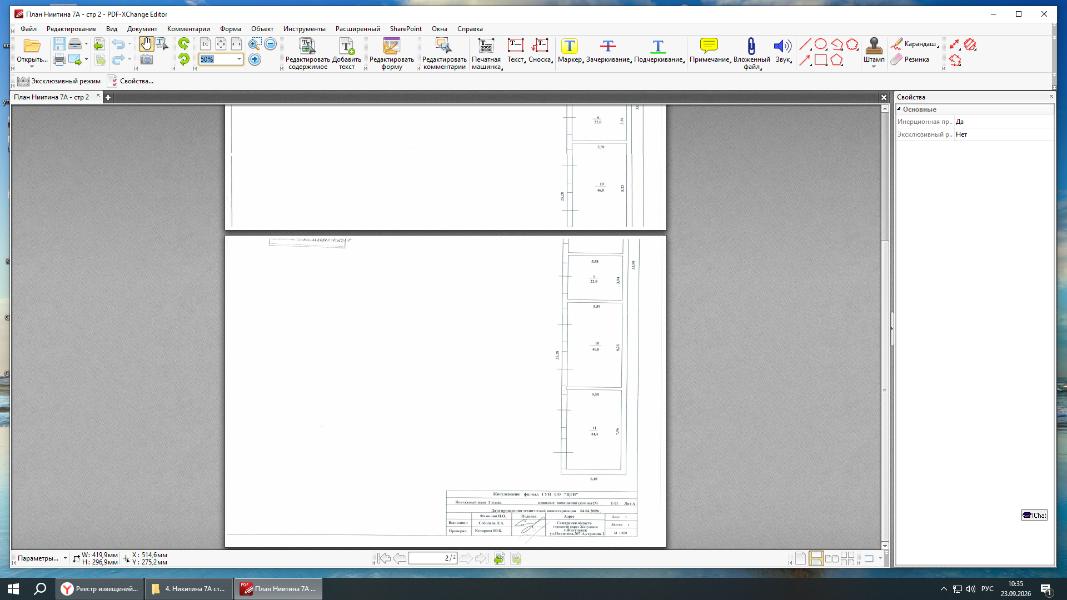
Task: Click the page number input field
Action: pos(432,559)
